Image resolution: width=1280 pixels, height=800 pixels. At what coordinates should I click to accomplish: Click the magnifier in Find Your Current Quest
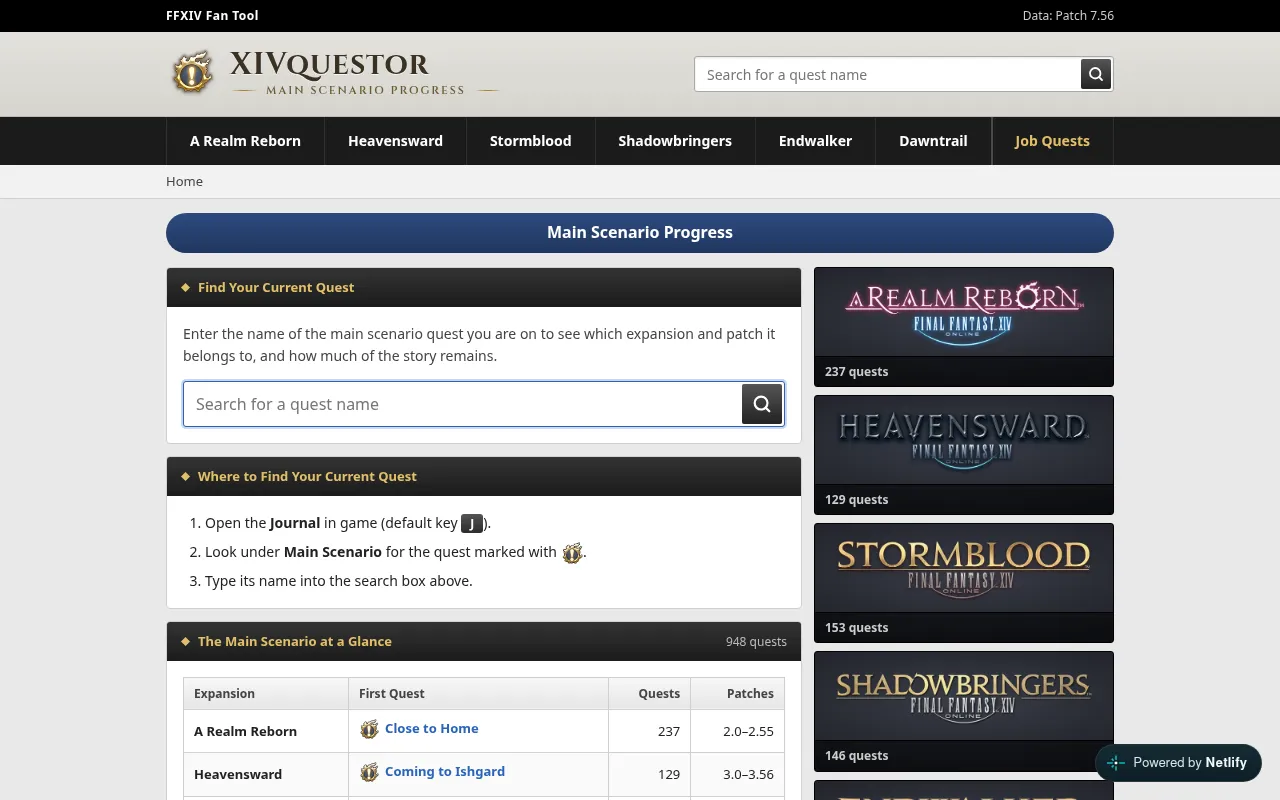(762, 404)
